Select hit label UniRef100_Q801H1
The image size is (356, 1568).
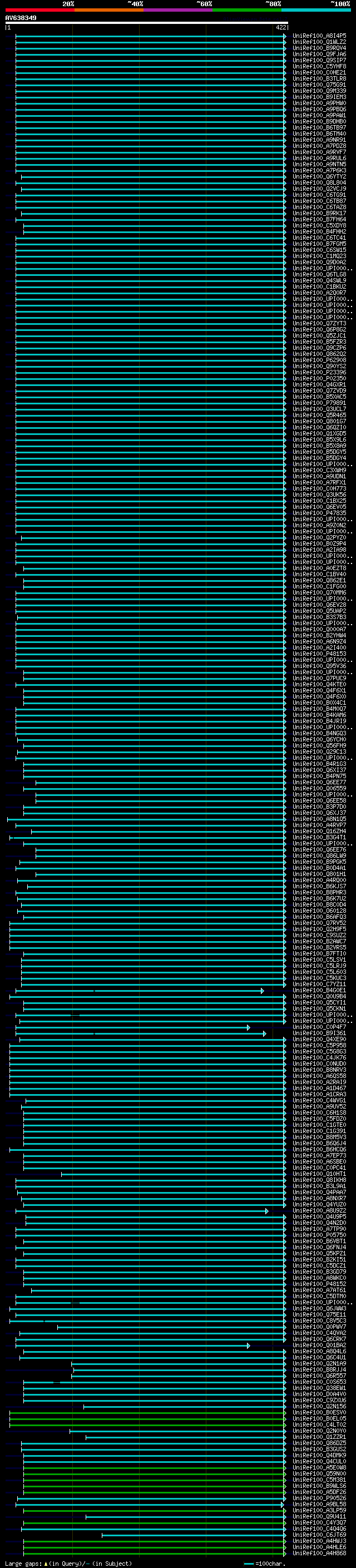click(x=319, y=874)
